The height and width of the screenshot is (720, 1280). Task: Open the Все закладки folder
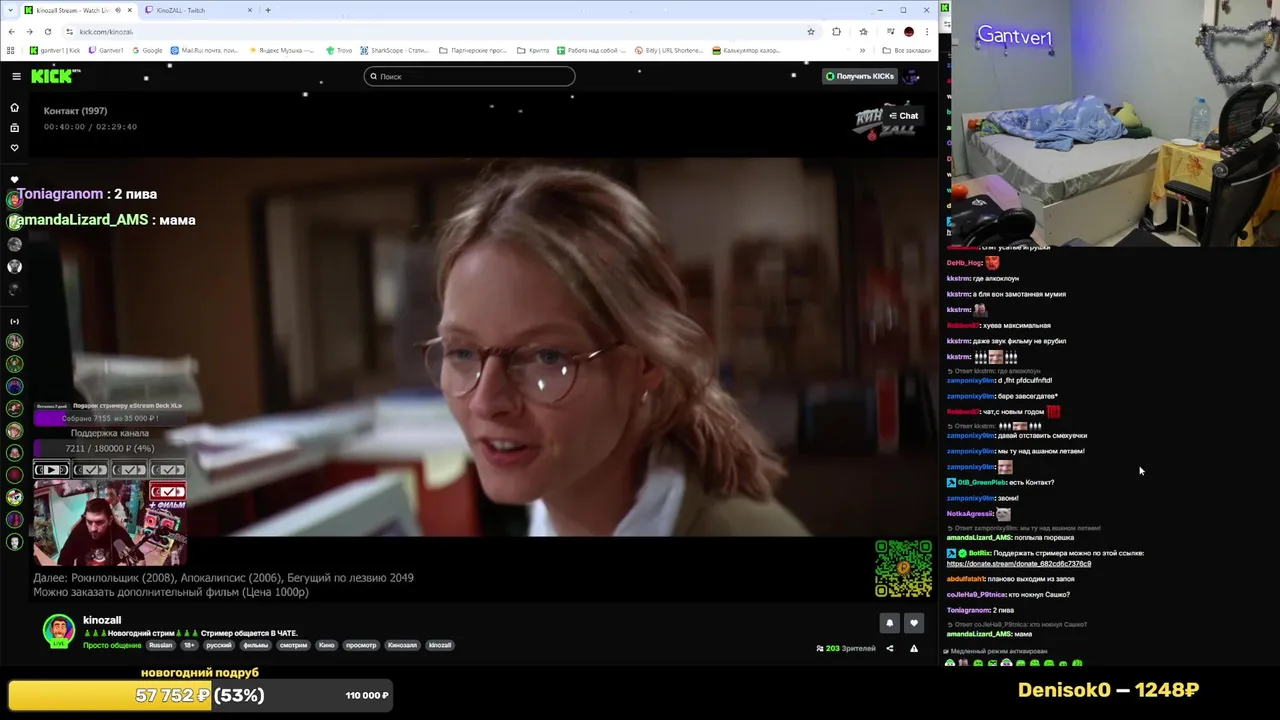907,50
